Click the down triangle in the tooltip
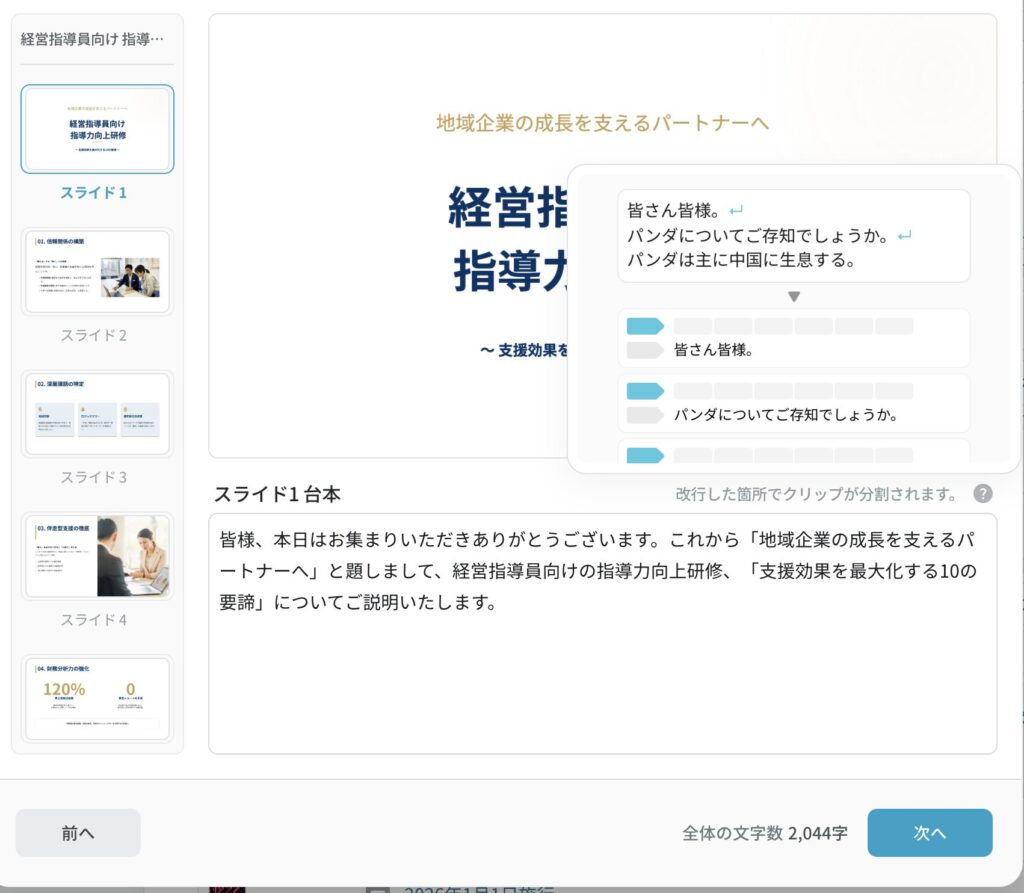This screenshot has width=1024, height=893. tap(794, 297)
